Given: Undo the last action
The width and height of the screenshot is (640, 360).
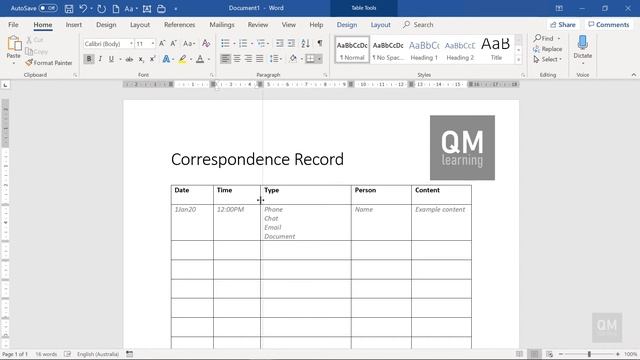Looking at the screenshot, I should pos(83,9).
